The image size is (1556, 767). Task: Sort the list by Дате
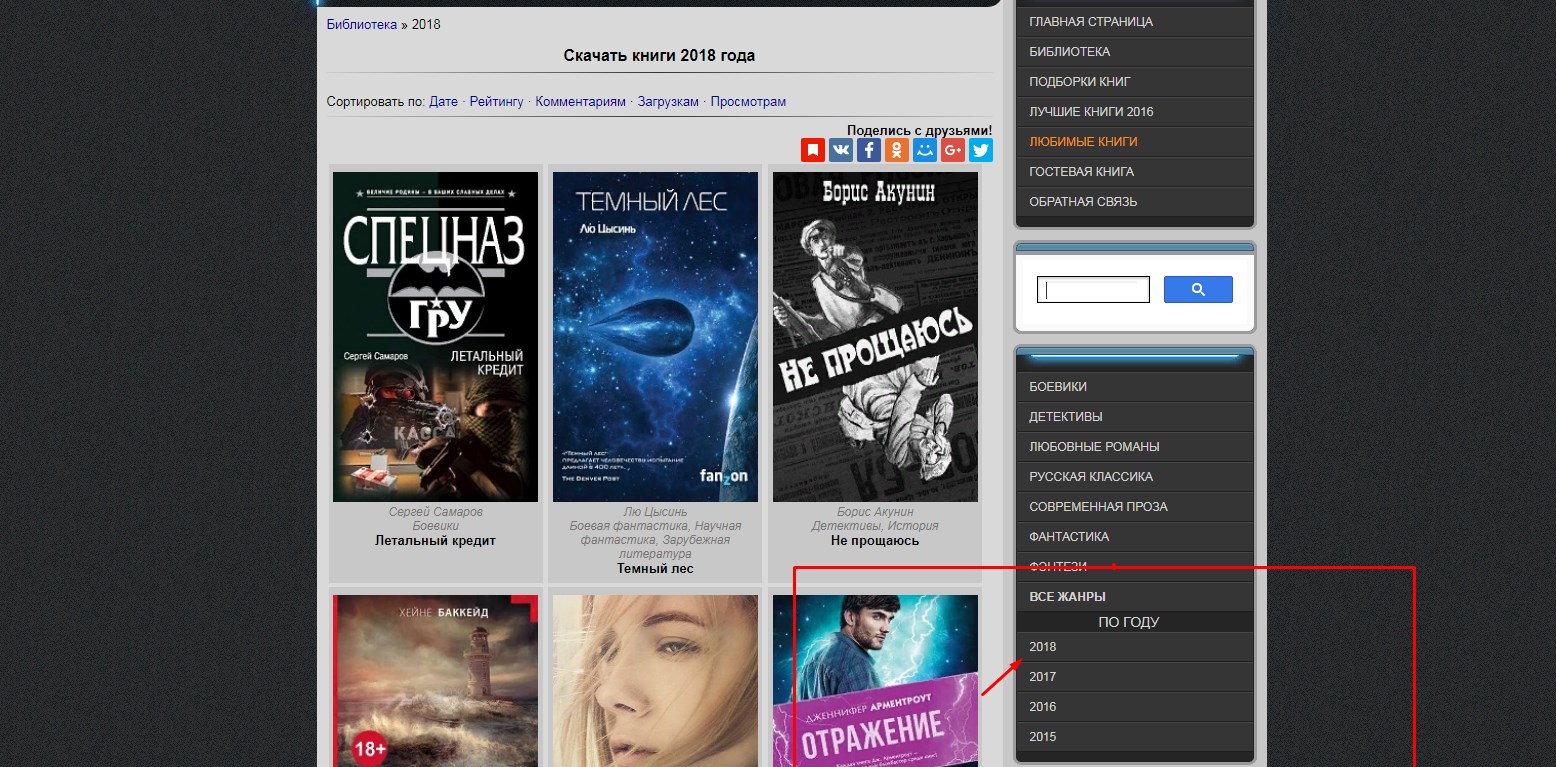click(x=443, y=102)
